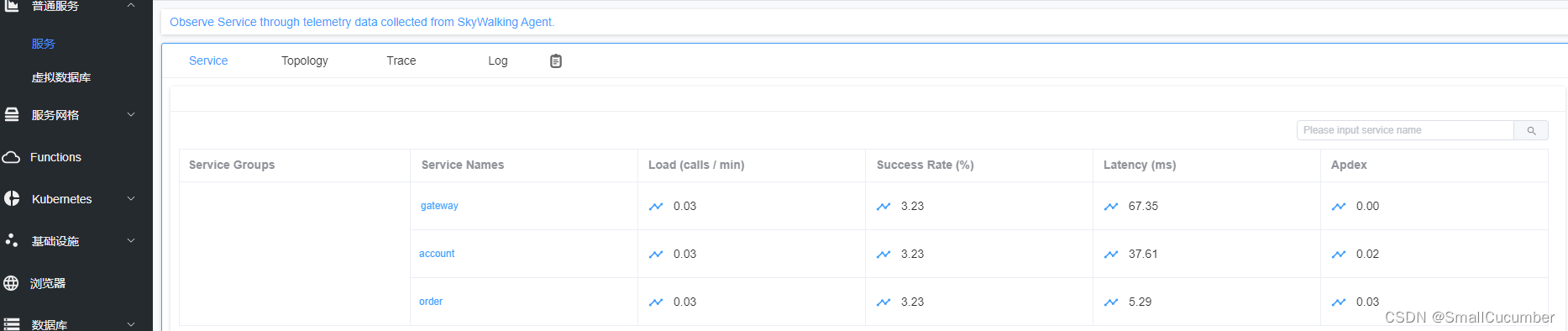Image resolution: width=1568 pixels, height=331 pixels.
Task: Switch to the Service tab
Action: tap(208, 60)
